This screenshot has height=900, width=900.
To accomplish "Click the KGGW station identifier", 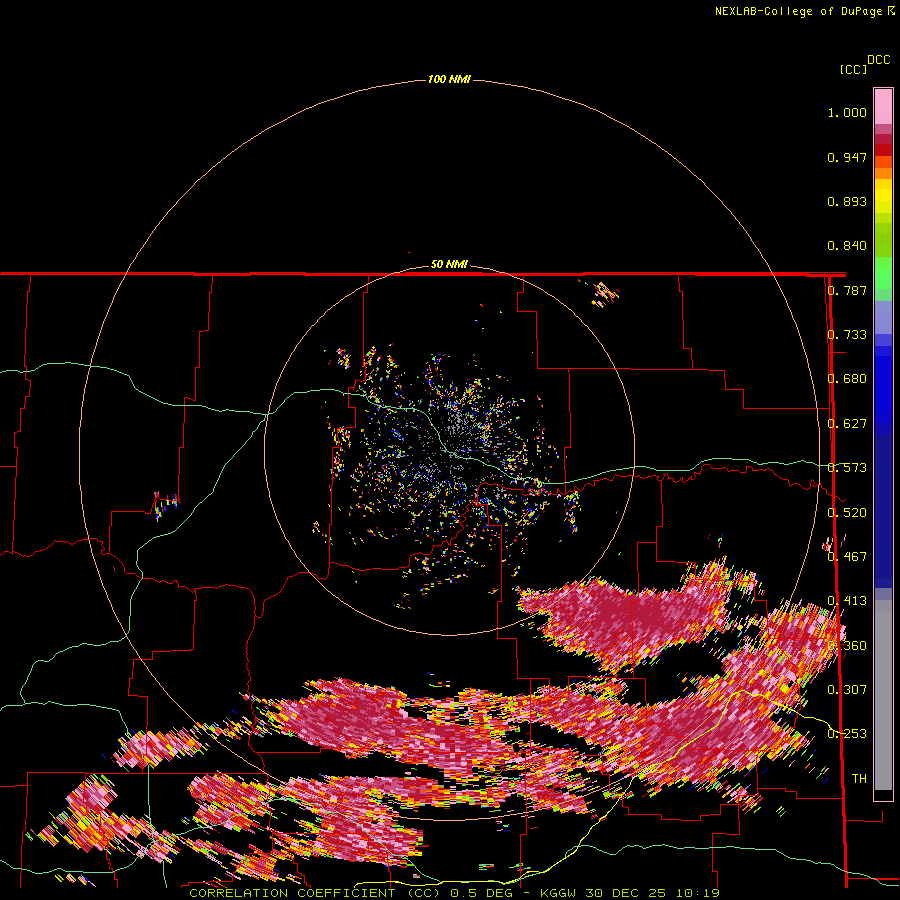I will click(x=559, y=893).
